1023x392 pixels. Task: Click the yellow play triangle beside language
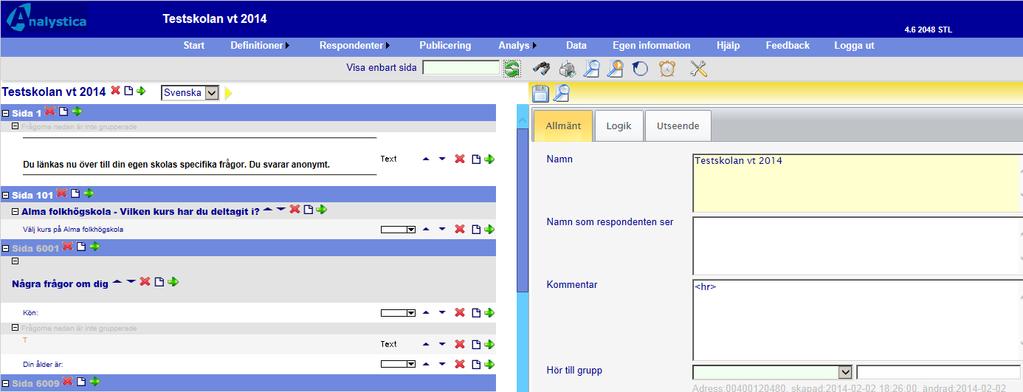pyautogui.click(x=228, y=93)
